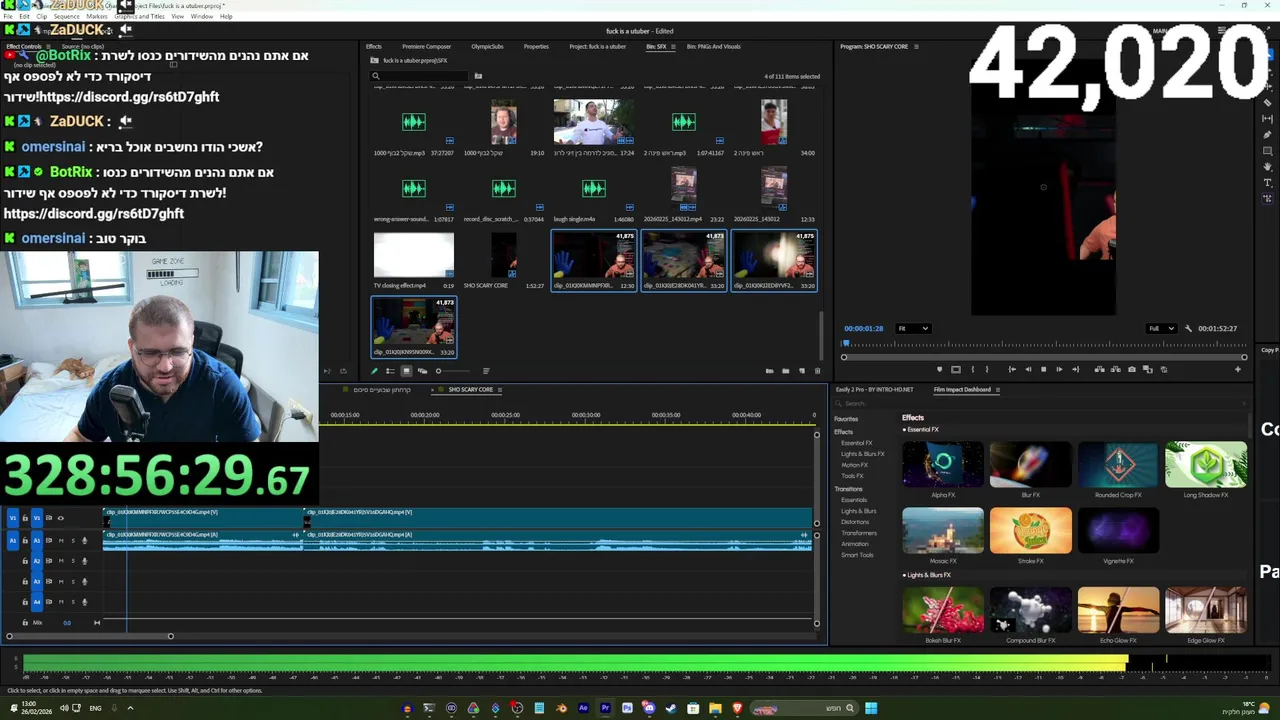Add a marker in the Program monitor
The image size is (1280, 720).
(x=939, y=369)
